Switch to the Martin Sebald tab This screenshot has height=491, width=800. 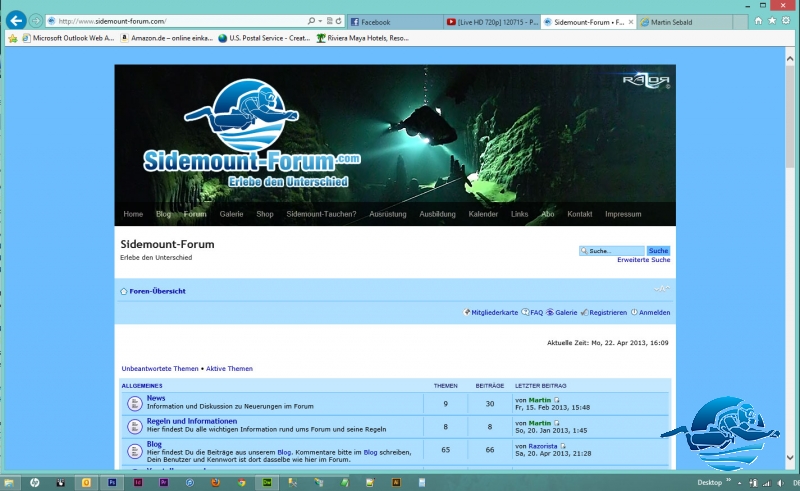[685, 22]
